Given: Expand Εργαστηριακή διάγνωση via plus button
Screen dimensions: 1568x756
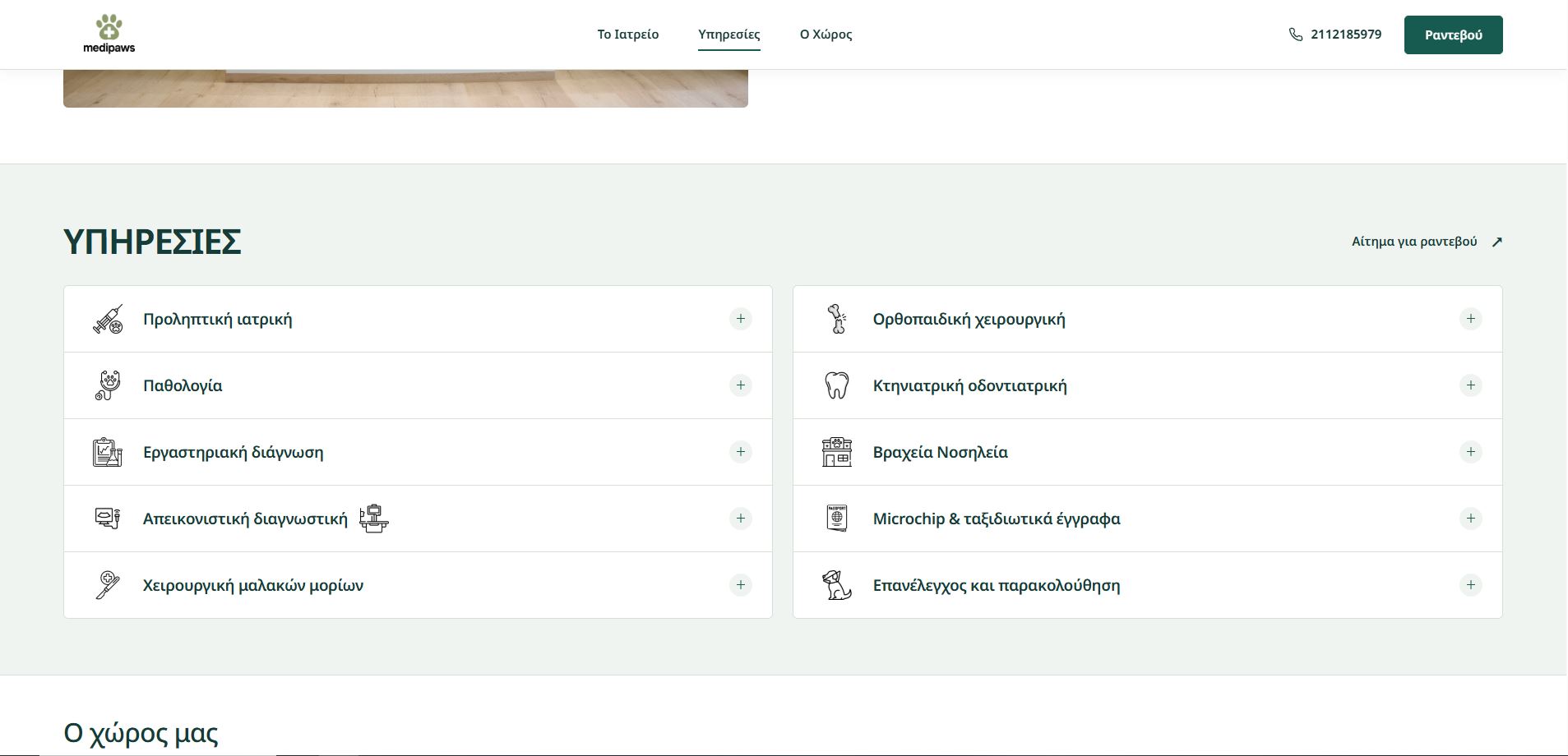Looking at the screenshot, I should click(741, 452).
